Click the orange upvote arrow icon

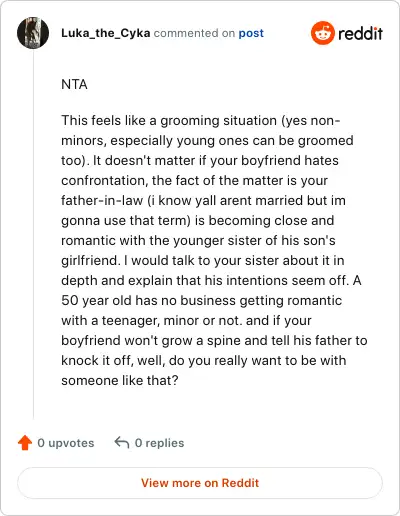tap(25, 443)
